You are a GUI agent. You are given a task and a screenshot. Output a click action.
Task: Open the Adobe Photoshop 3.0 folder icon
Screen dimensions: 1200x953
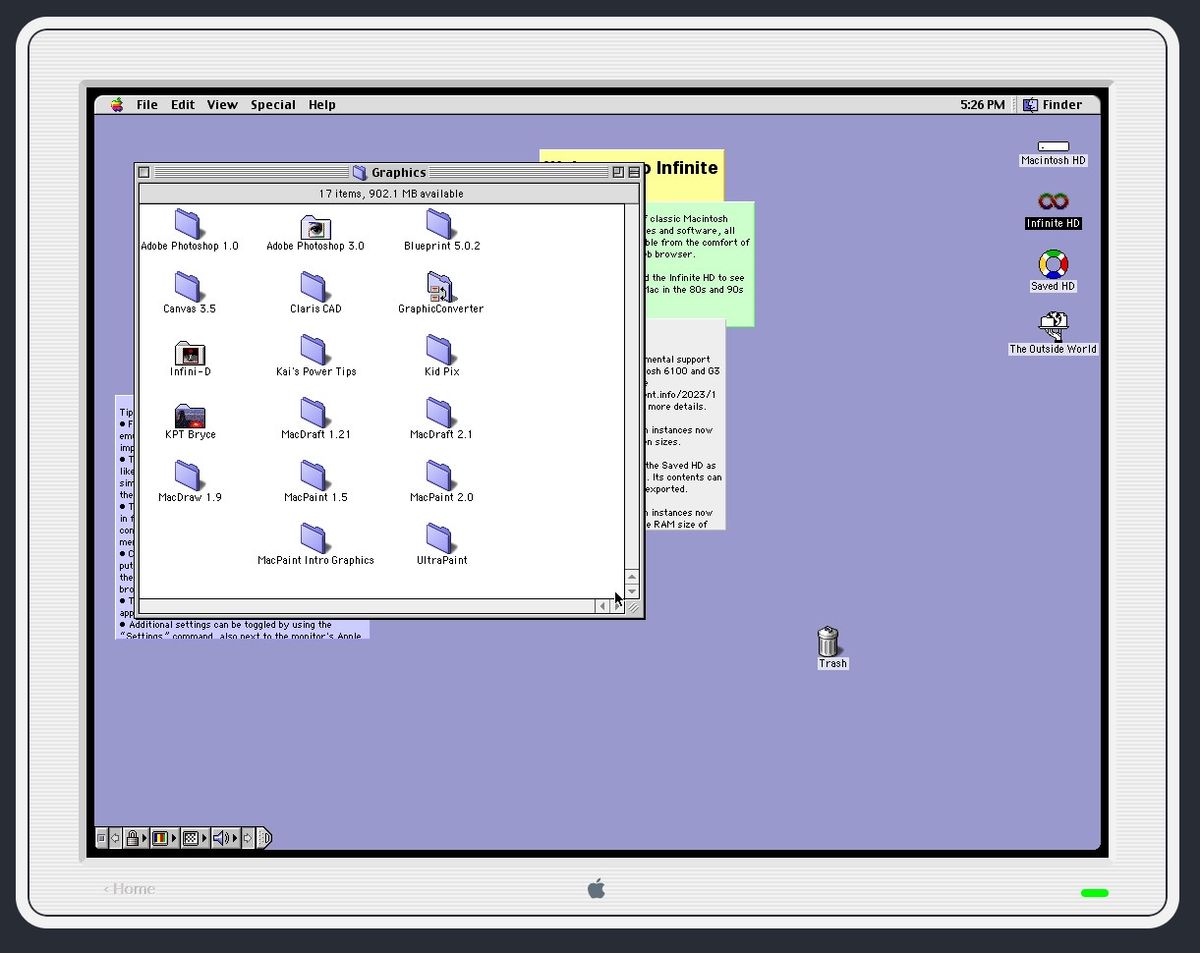click(x=315, y=226)
